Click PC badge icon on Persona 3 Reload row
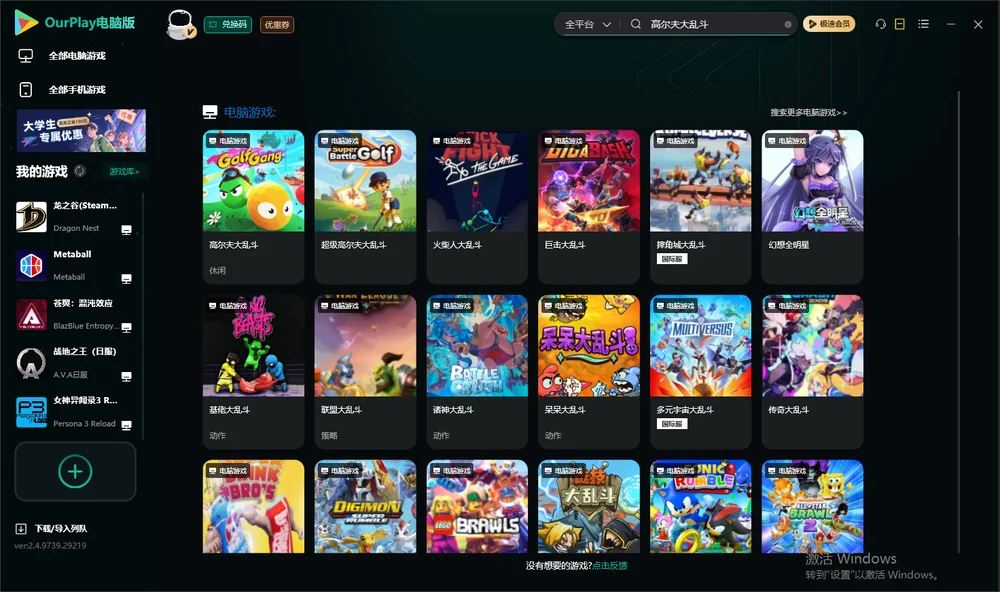 point(126,426)
